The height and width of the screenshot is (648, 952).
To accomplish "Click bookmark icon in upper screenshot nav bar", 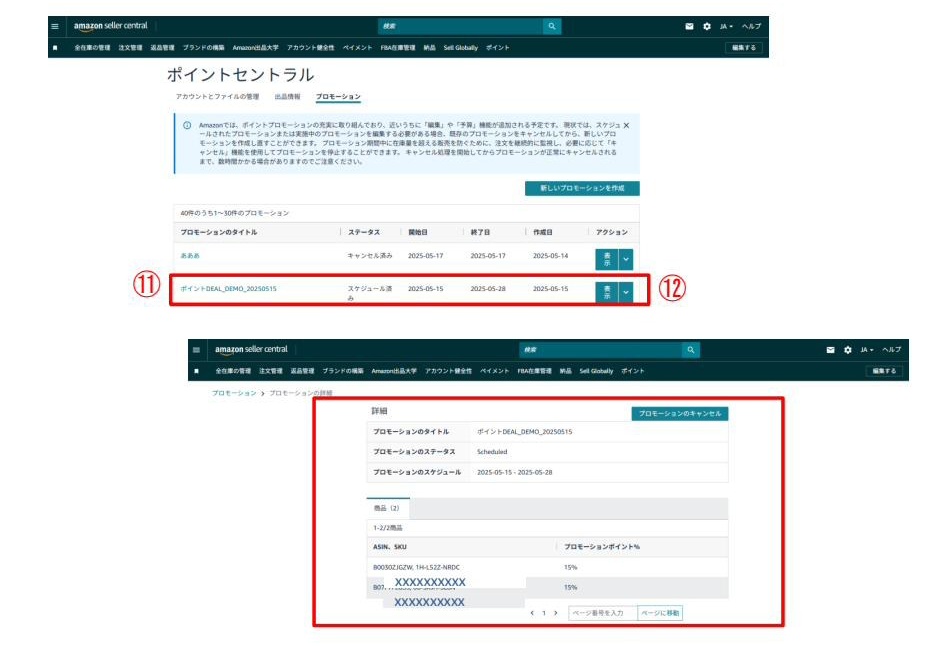I will coord(55,47).
